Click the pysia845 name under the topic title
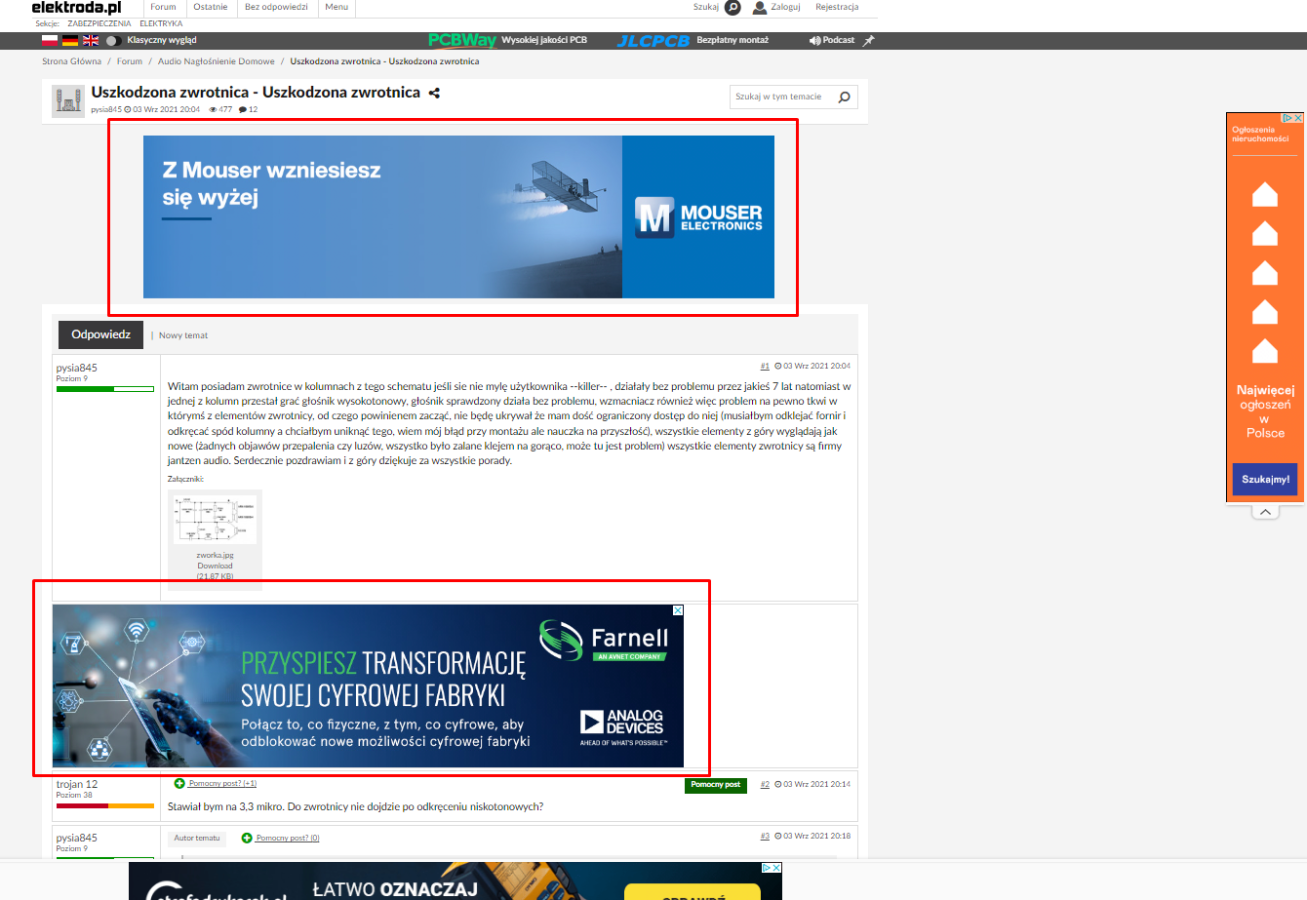1307x900 pixels. [106, 109]
